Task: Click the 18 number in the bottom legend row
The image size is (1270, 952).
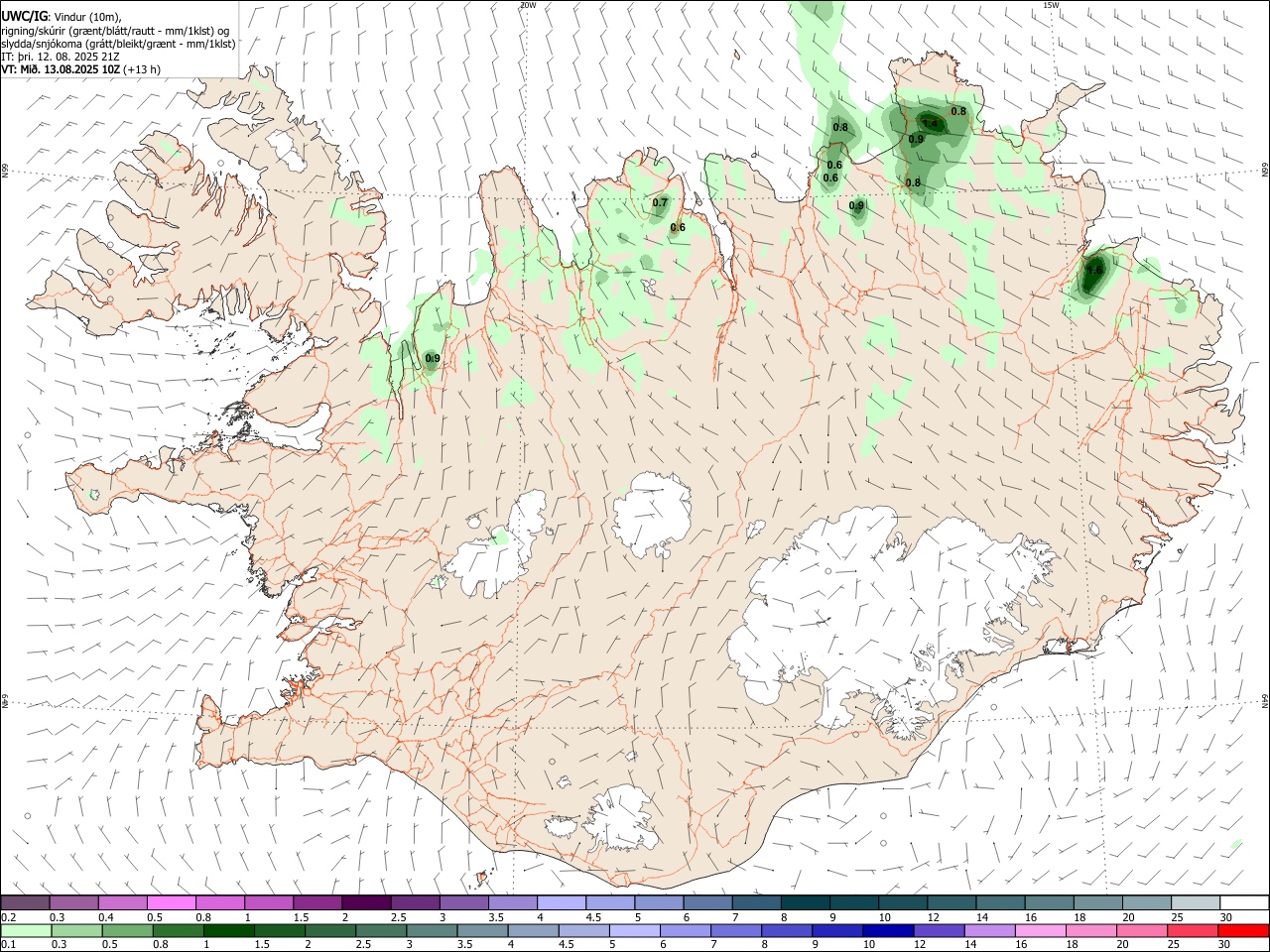Action: coord(1072,945)
